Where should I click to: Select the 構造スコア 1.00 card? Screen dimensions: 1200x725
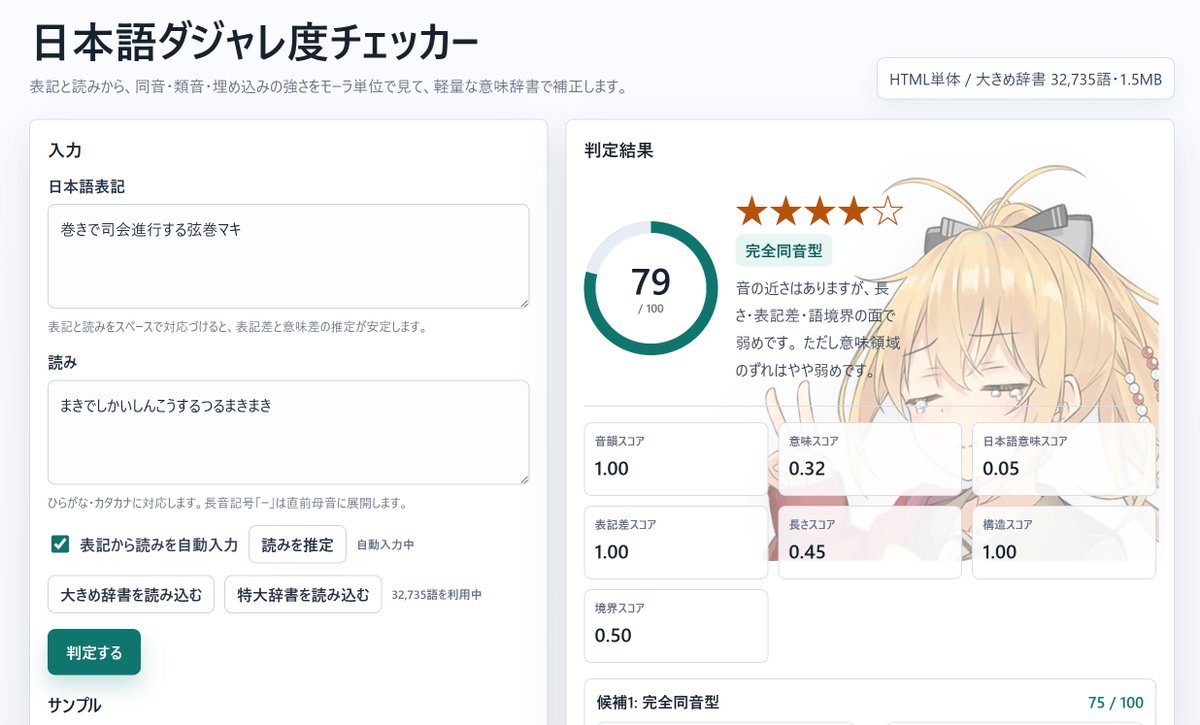pyautogui.click(x=1064, y=542)
